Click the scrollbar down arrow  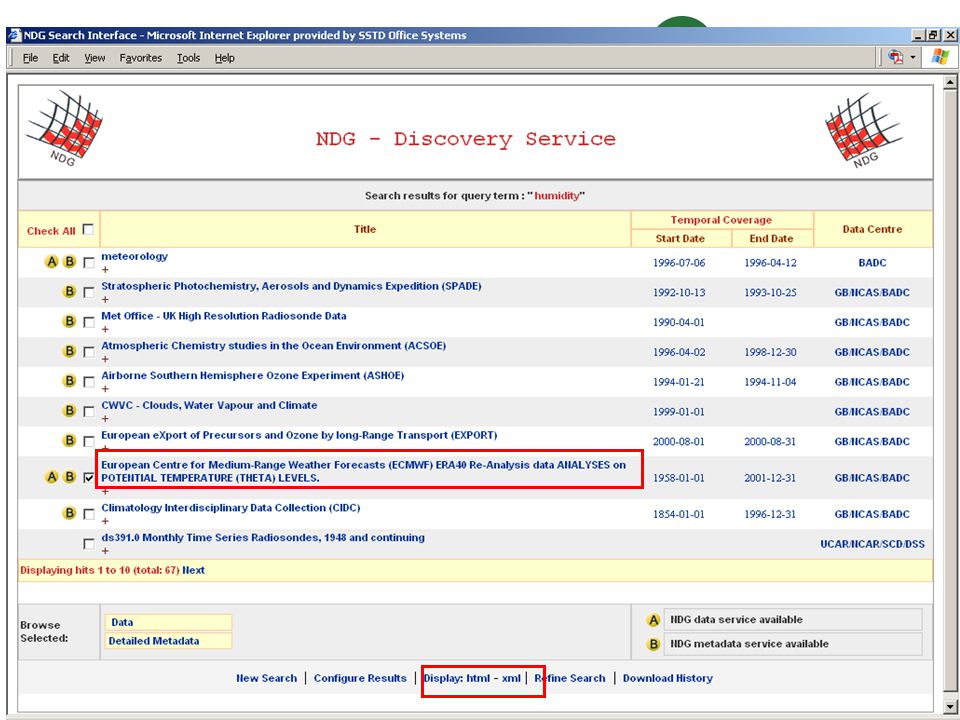click(x=950, y=706)
